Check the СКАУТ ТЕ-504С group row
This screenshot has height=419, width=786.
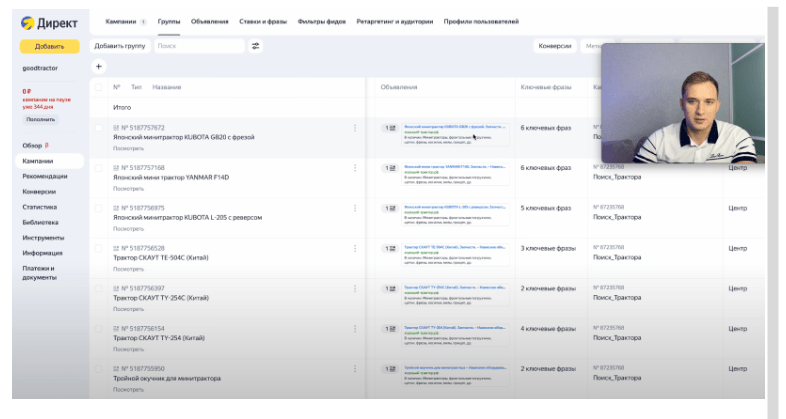pos(99,248)
